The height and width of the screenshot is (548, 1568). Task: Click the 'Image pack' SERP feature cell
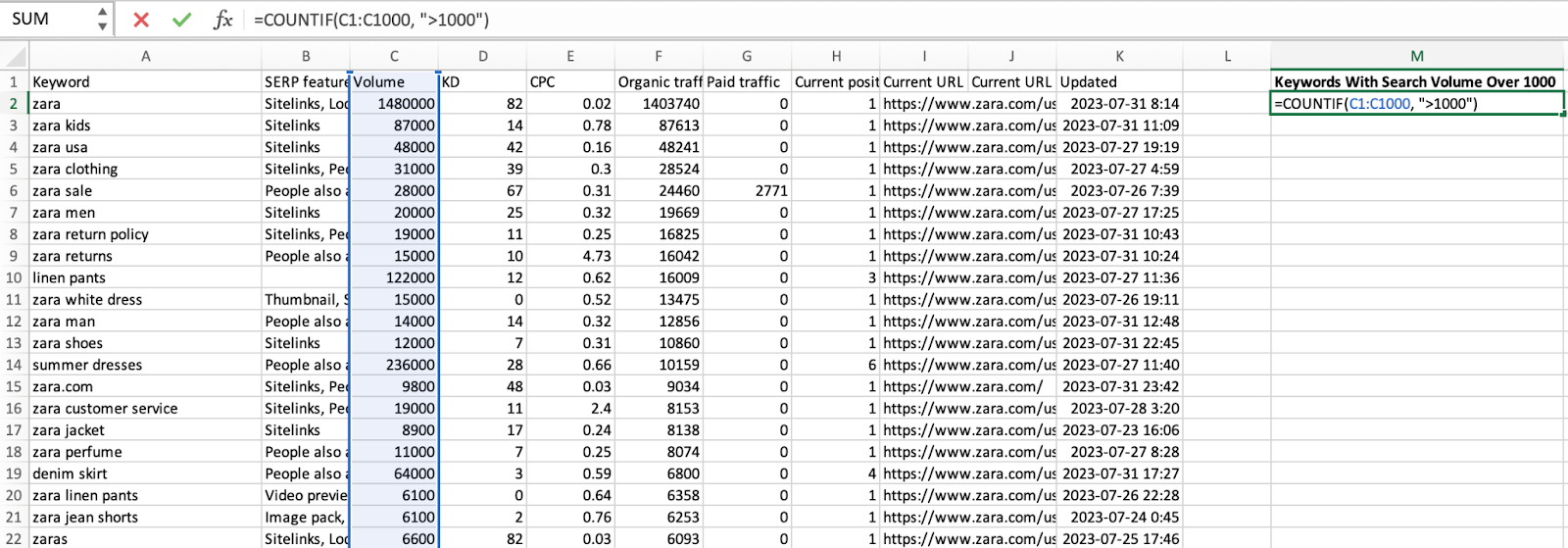coord(306,517)
